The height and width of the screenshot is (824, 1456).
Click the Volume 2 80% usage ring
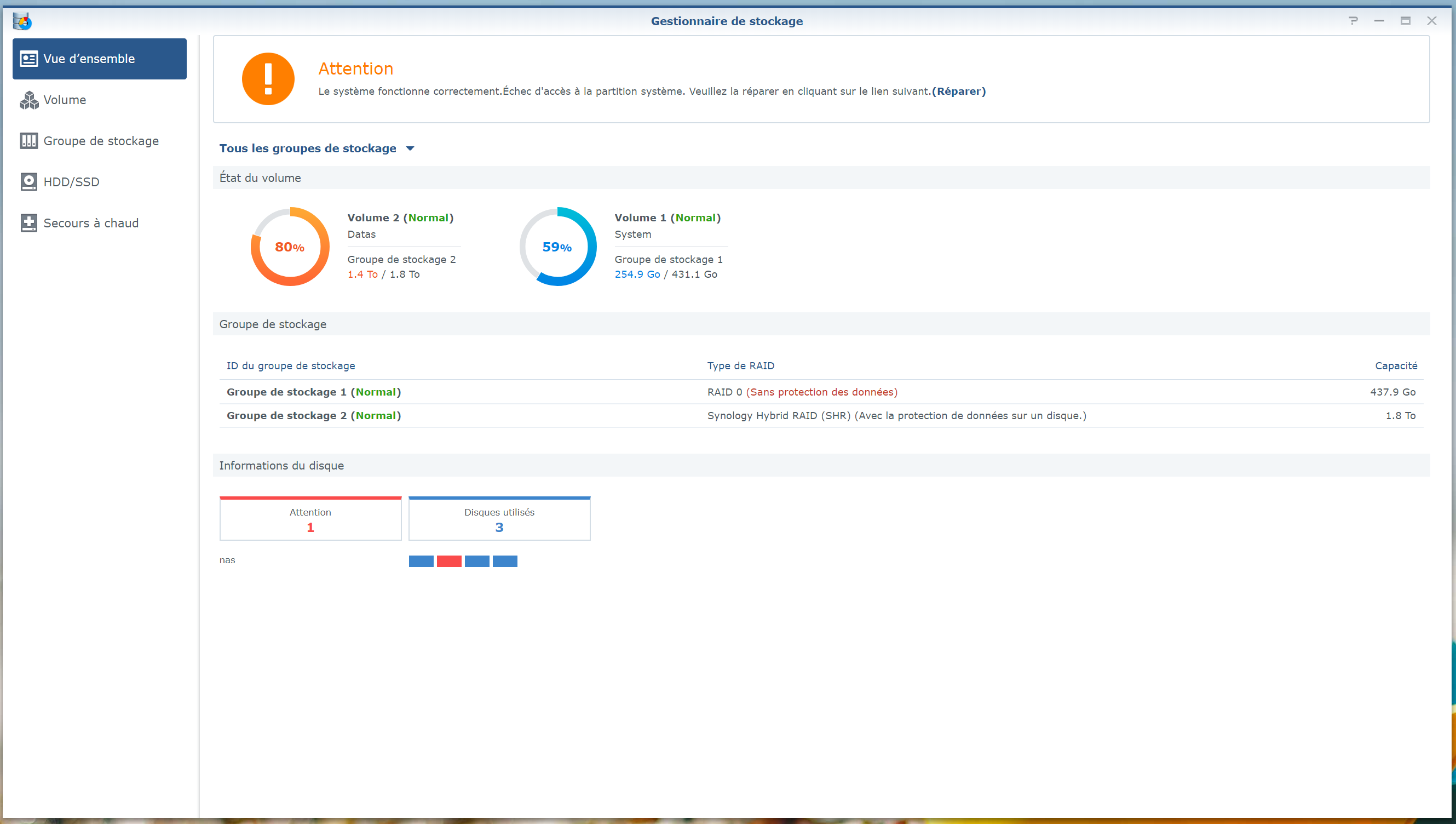tap(290, 247)
